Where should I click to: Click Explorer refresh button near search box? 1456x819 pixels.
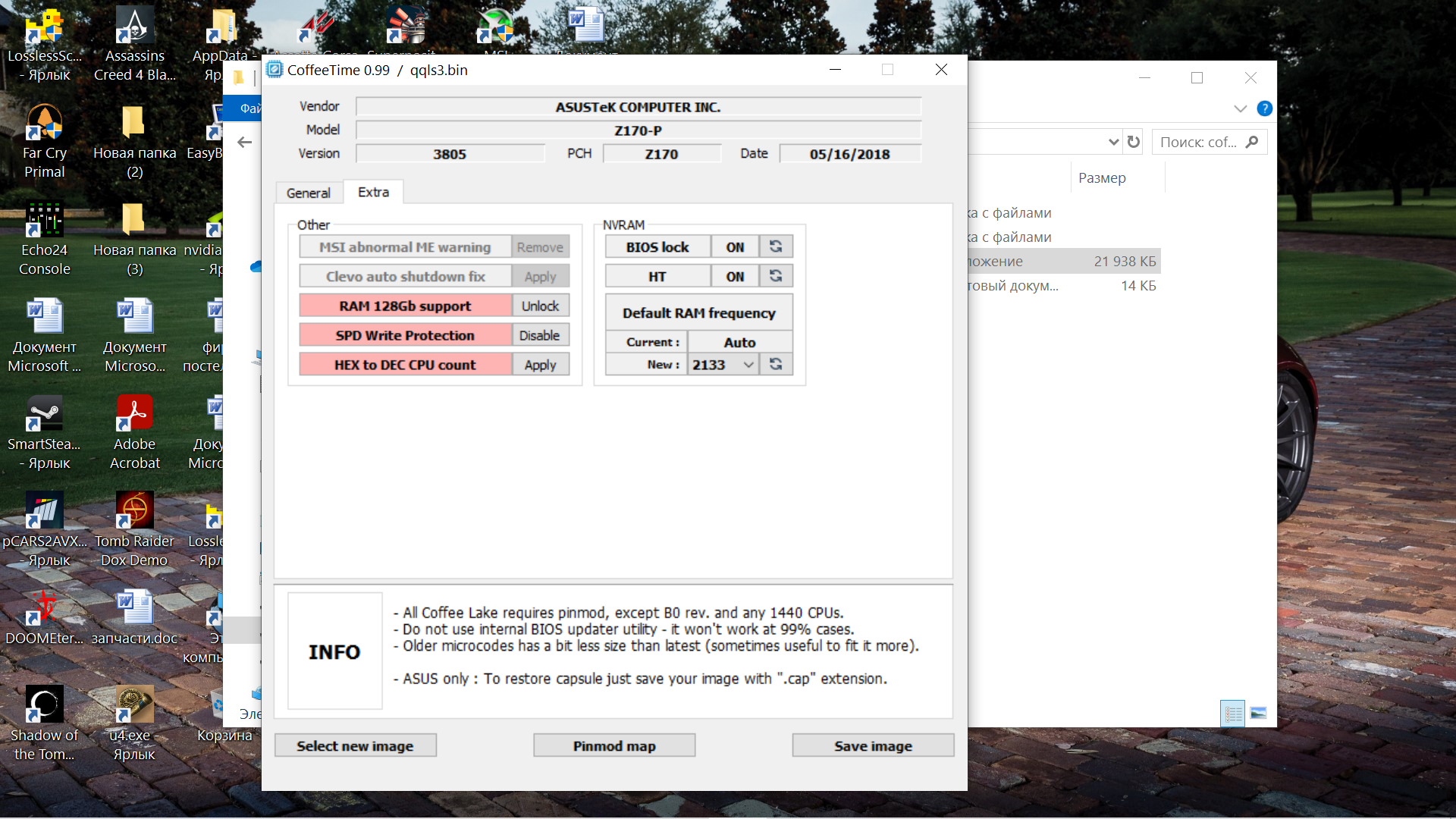[1134, 142]
